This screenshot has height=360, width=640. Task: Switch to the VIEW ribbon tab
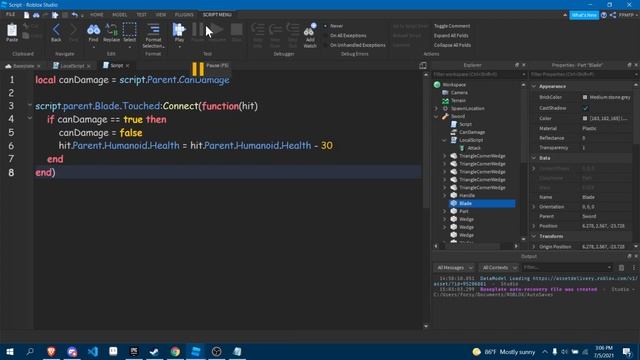click(x=161, y=15)
